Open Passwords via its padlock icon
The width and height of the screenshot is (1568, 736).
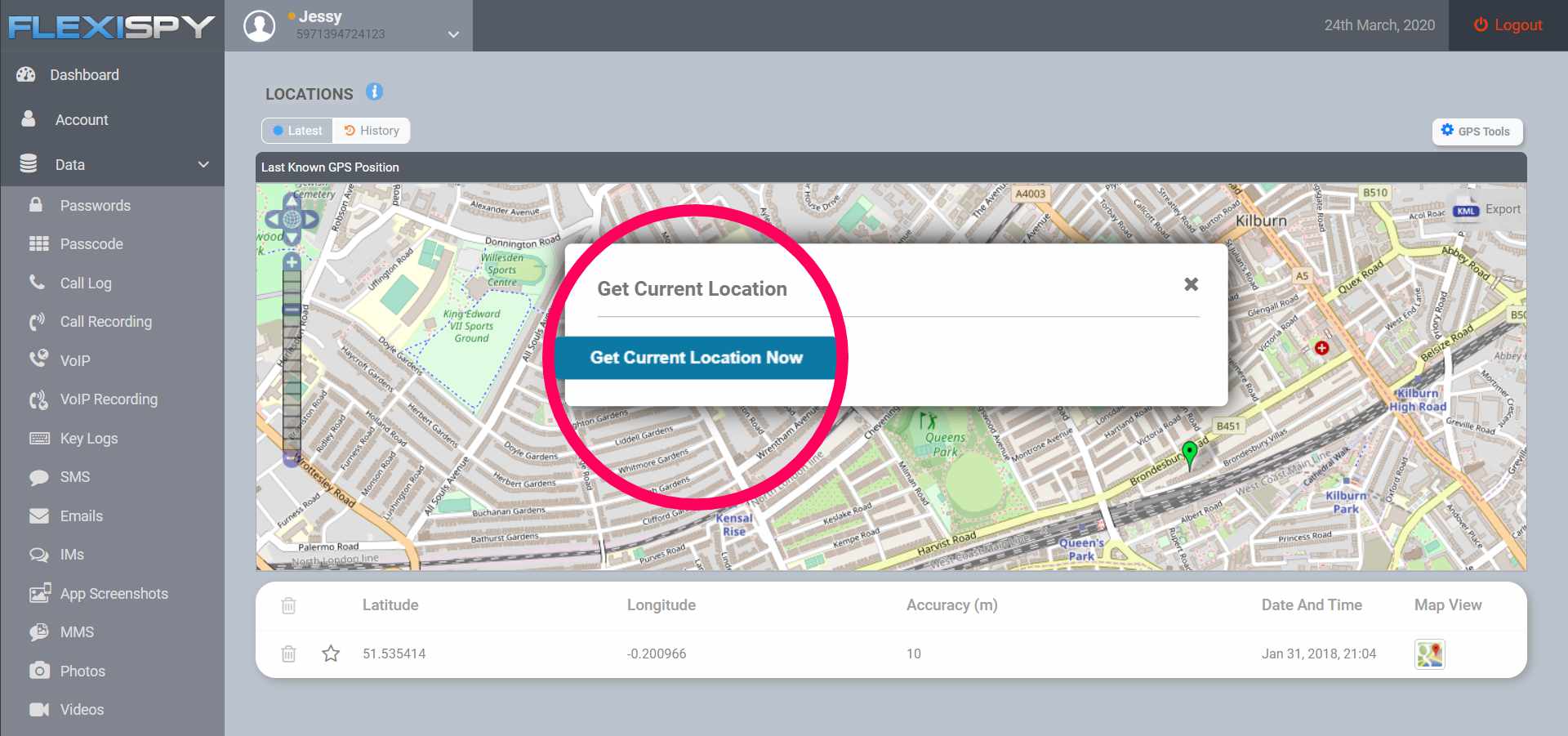(x=36, y=205)
